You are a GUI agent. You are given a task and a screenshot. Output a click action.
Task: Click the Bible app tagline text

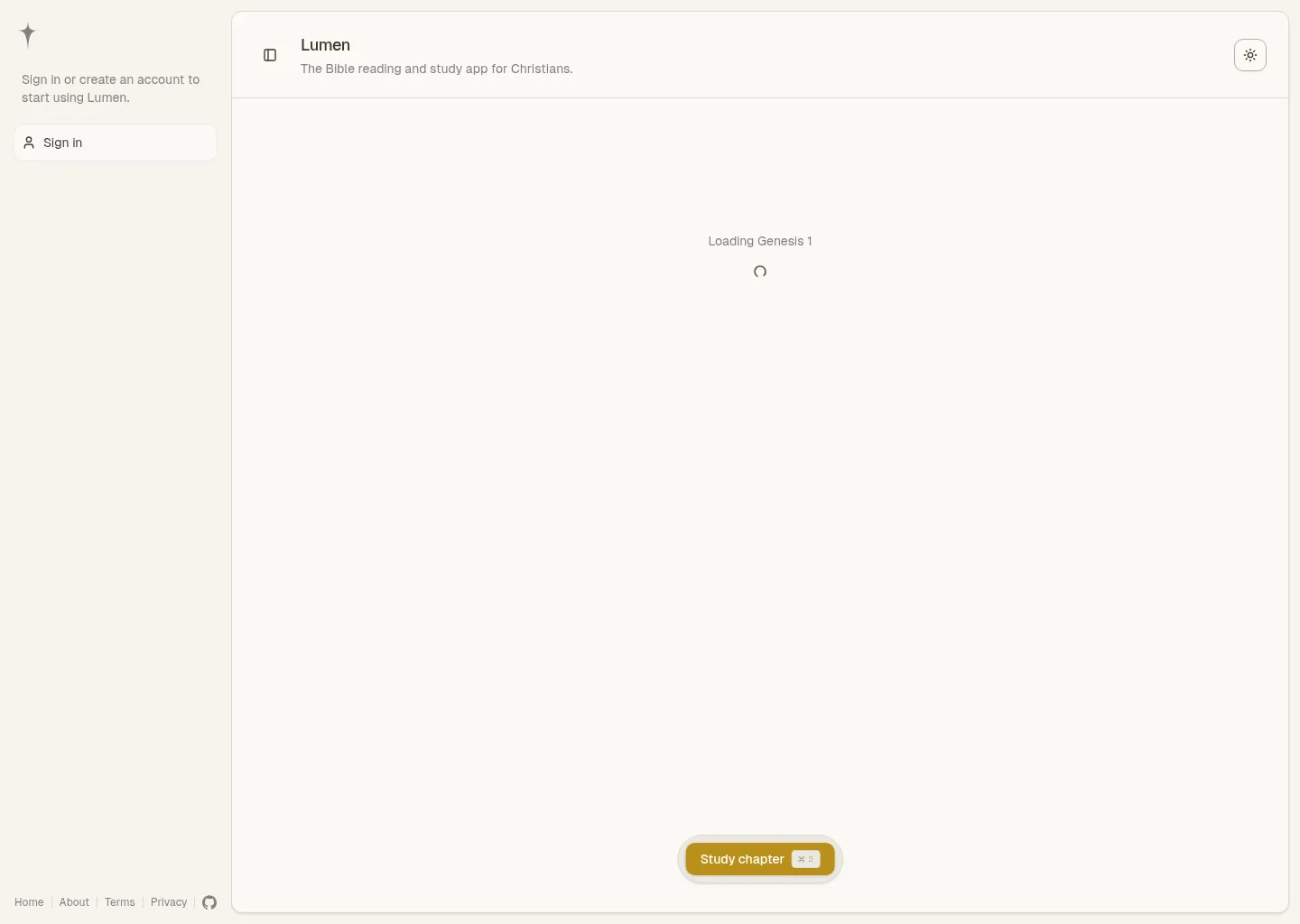coord(436,69)
